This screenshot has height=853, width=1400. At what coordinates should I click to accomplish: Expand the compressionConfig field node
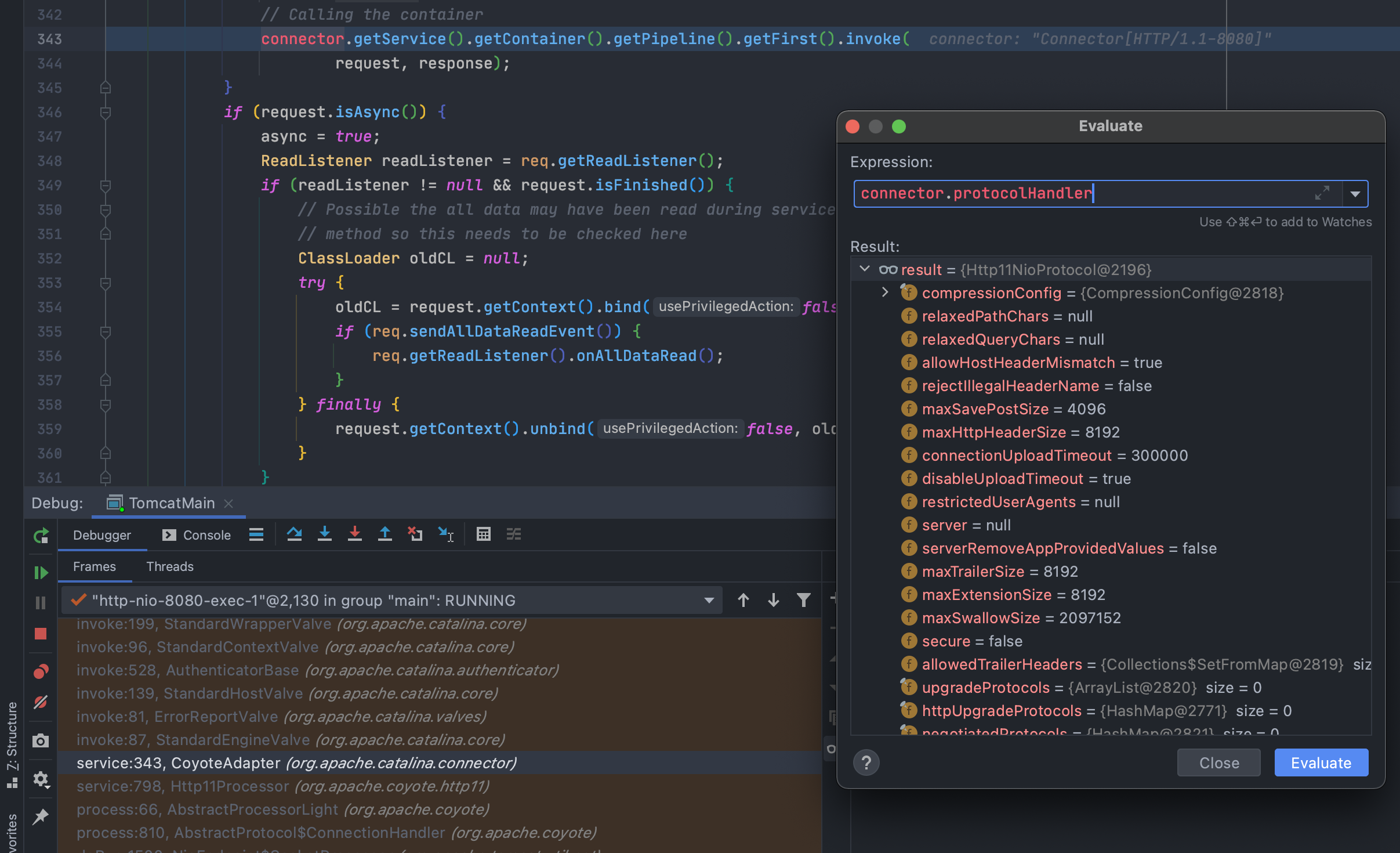pyautogui.click(x=885, y=292)
